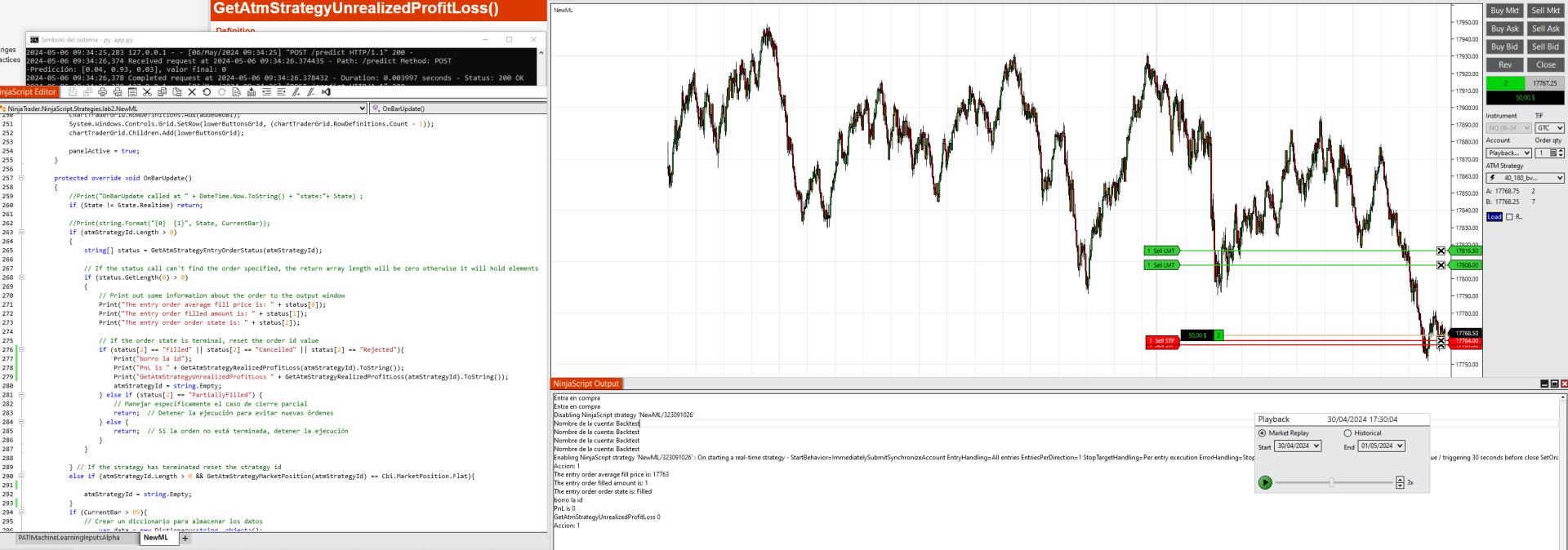Collapse the status.GetLength if-block at line 268
1568x550 pixels.
(21, 277)
